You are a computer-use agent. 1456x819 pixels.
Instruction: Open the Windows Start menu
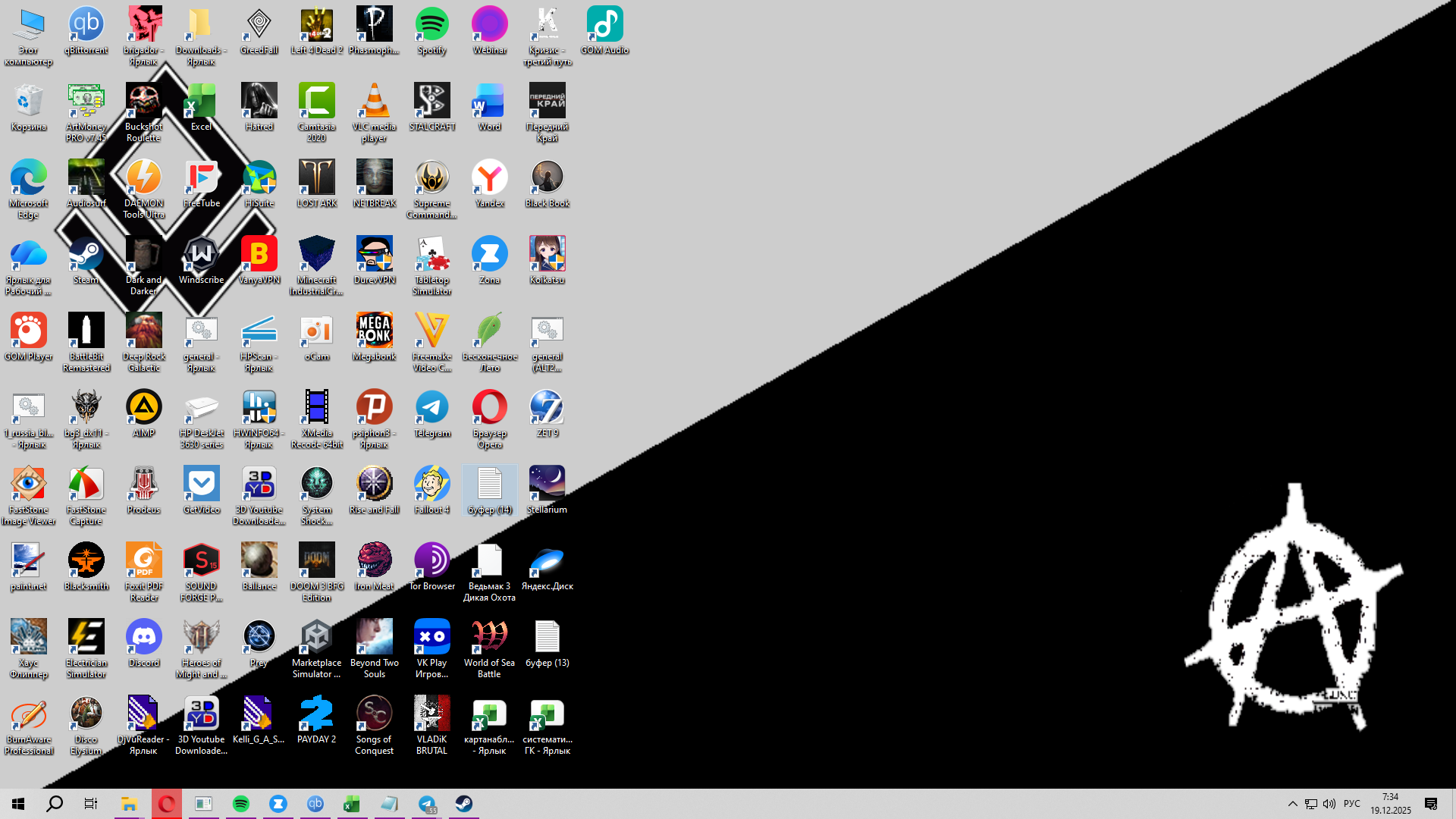click(x=18, y=804)
